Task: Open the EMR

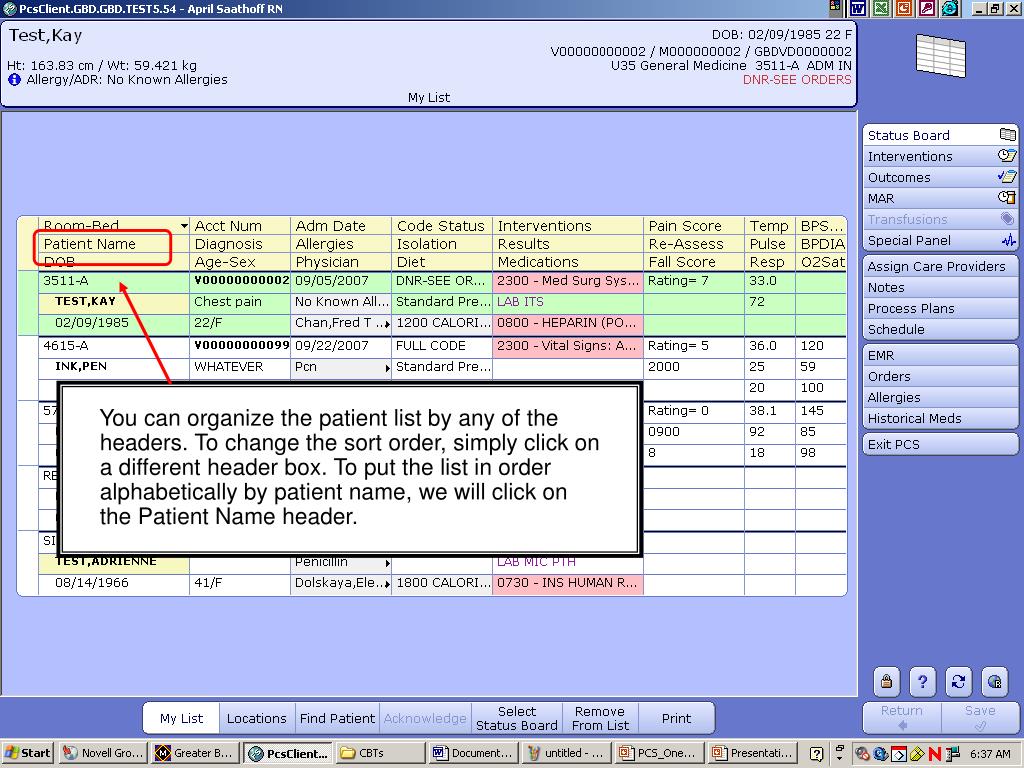Action: coord(940,355)
